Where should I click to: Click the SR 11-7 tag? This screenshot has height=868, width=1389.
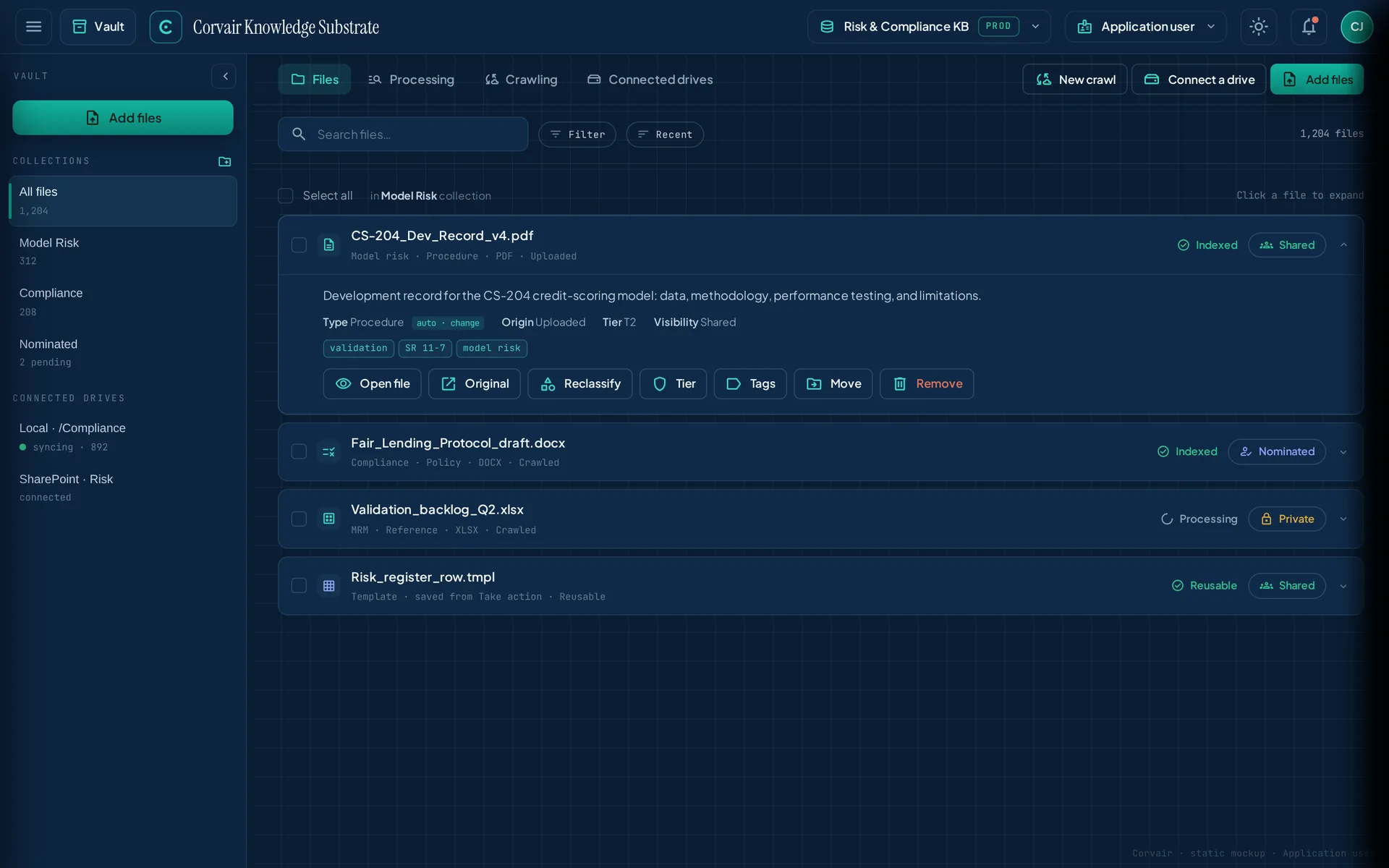pos(425,349)
